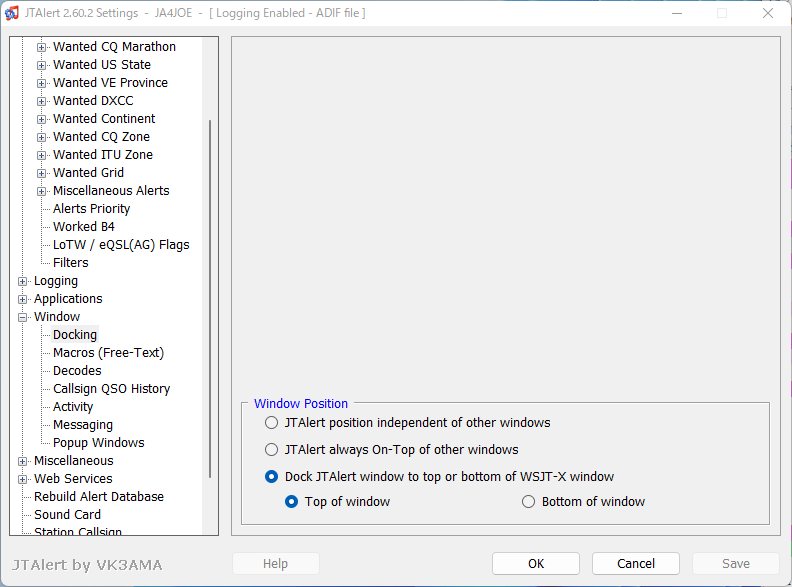Minimize the JTAlert Settings window
This screenshot has height=587, width=792.
coord(677,13)
